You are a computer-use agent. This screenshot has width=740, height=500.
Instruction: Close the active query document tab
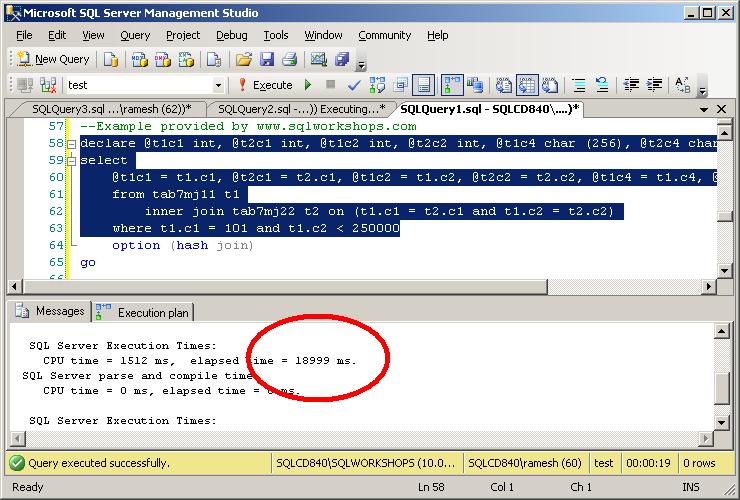722,109
